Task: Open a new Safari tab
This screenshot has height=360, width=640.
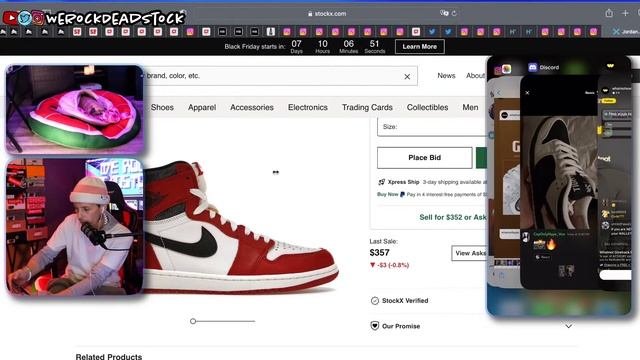Action: pyautogui.click(x=625, y=13)
